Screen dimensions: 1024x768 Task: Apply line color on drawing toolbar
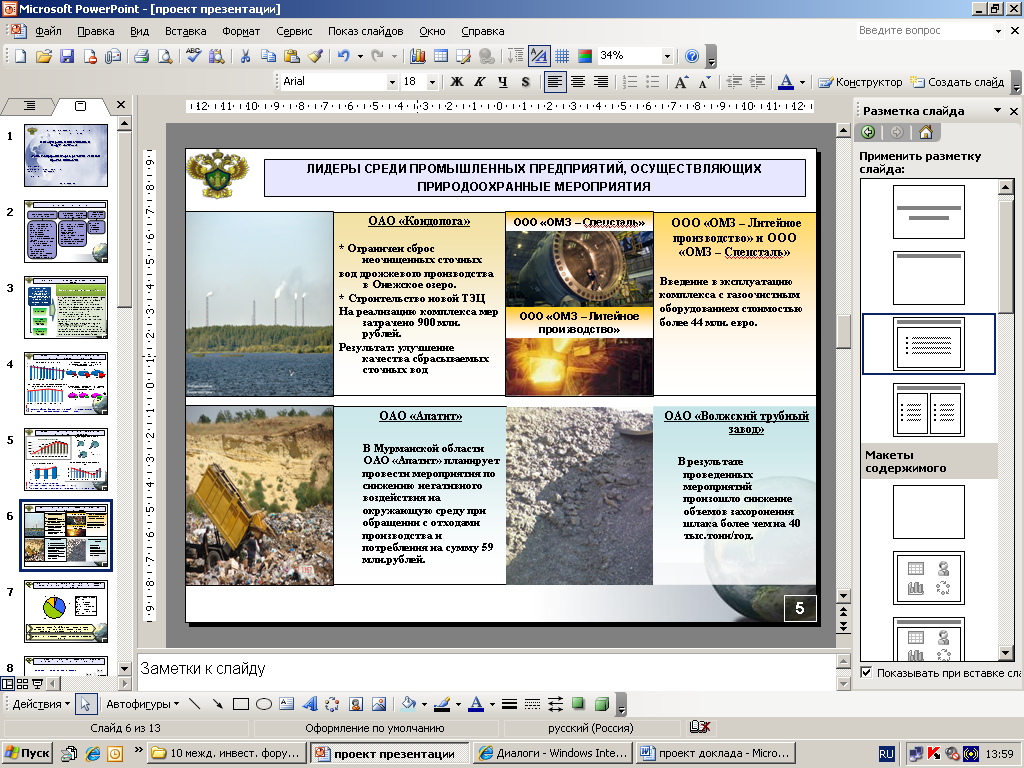tap(442, 704)
